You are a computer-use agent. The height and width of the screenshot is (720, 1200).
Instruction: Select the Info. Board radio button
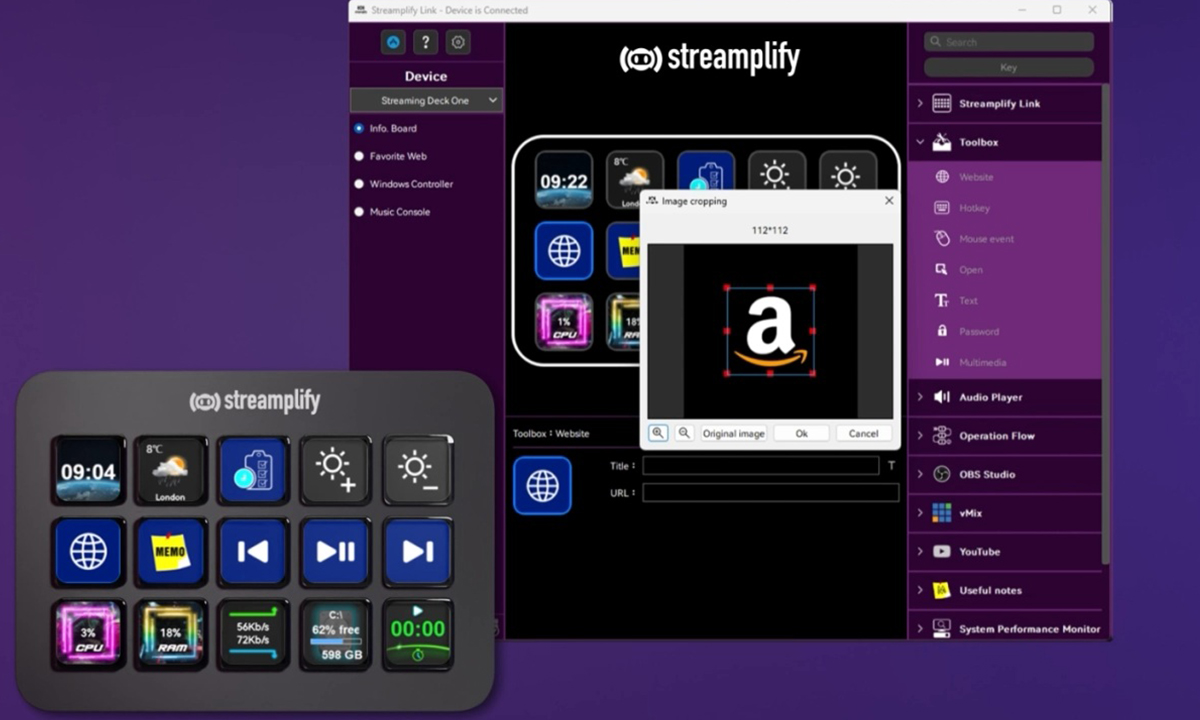[x=359, y=128]
